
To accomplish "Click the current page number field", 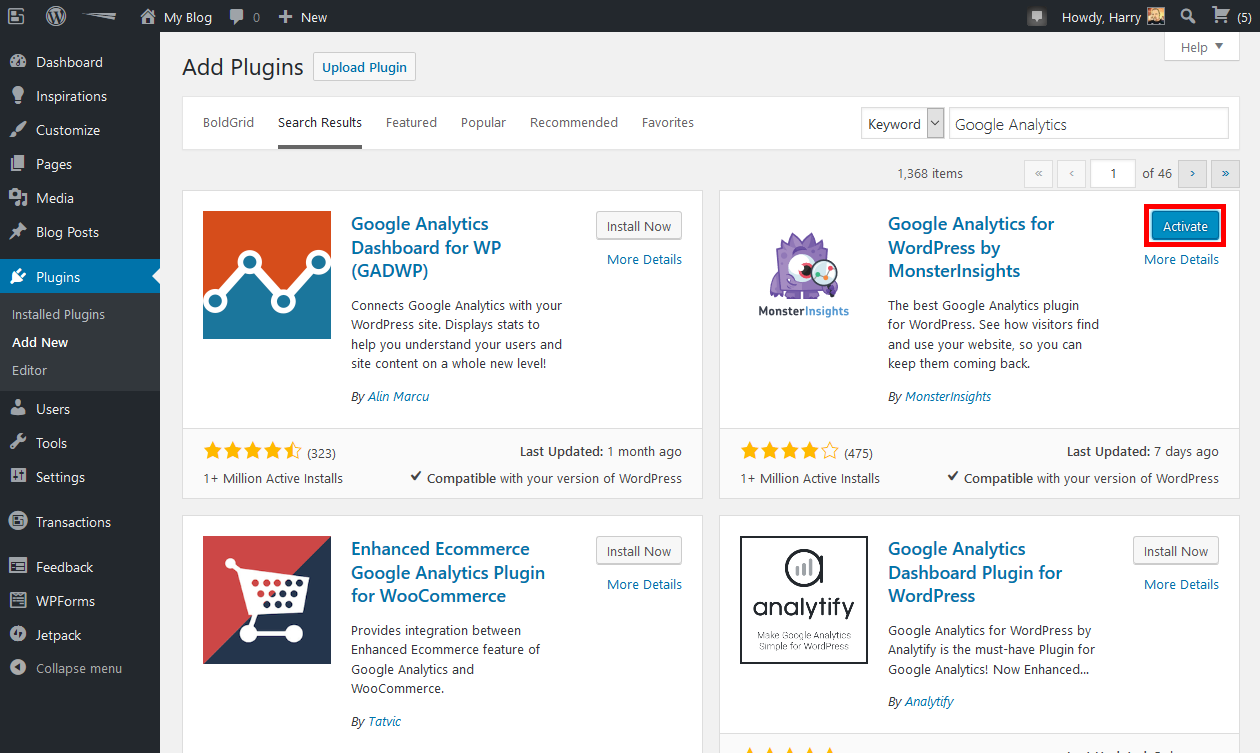I will pyautogui.click(x=1113, y=173).
